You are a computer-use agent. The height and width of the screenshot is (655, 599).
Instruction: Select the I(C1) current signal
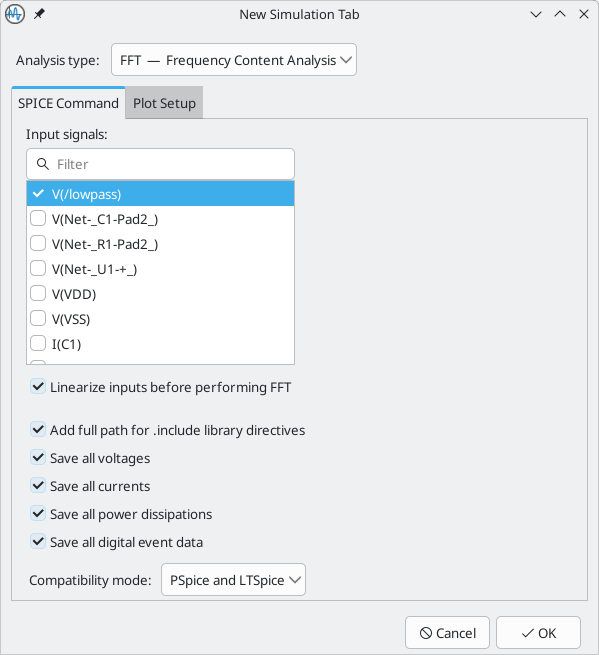[x=38, y=344]
